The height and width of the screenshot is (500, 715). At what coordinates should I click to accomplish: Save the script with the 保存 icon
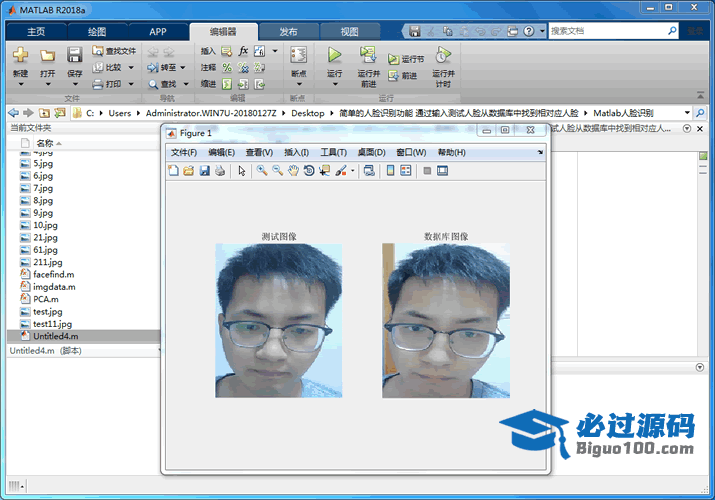click(x=74, y=55)
